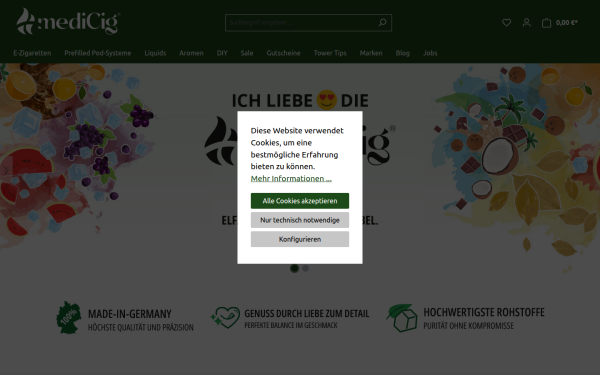Select the second slider dot indicator
Screen dimensions: 600x375
click(305, 268)
